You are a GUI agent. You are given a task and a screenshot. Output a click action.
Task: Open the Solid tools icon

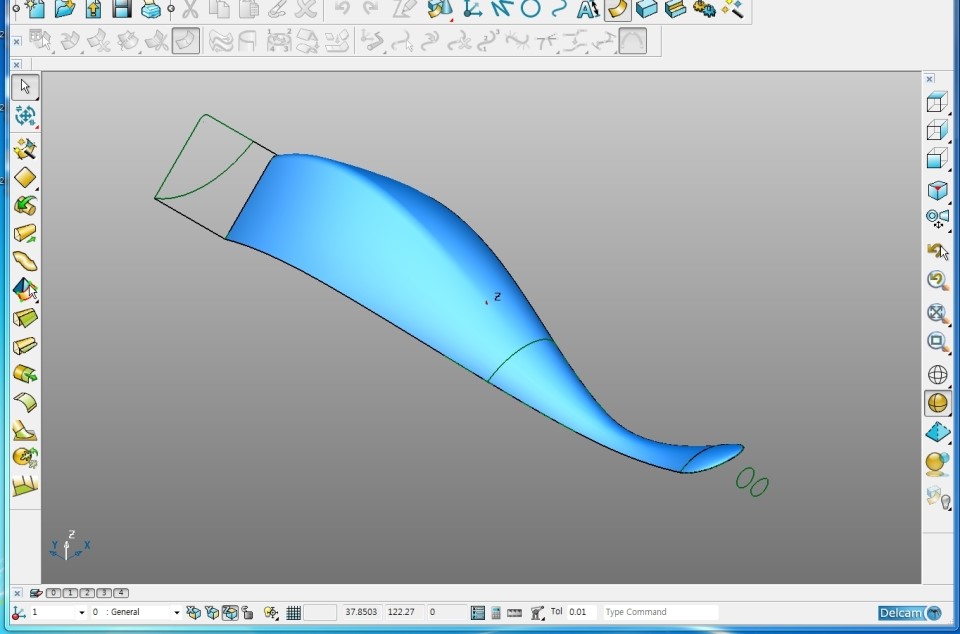tap(647, 9)
